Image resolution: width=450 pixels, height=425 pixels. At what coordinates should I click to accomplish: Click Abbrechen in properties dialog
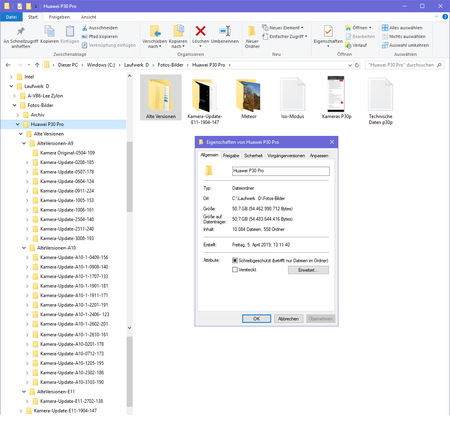[x=288, y=319]
